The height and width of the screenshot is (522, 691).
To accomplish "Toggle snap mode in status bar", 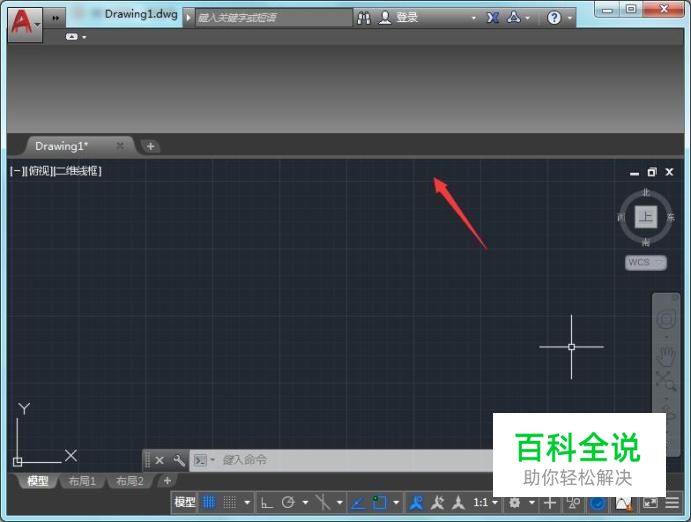I will (230, 502).
